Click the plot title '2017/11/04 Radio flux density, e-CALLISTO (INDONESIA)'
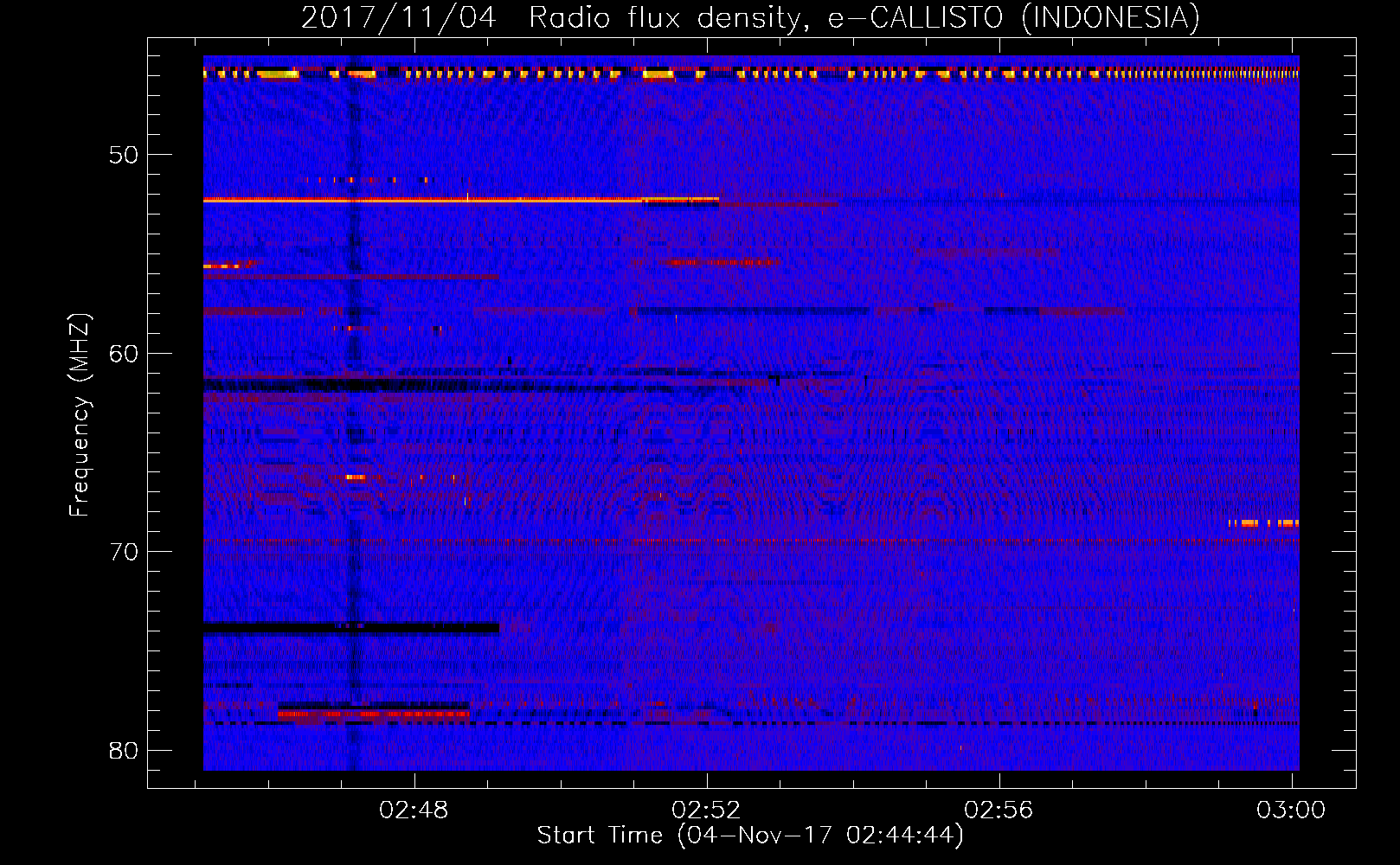 [x=750, y=17]
